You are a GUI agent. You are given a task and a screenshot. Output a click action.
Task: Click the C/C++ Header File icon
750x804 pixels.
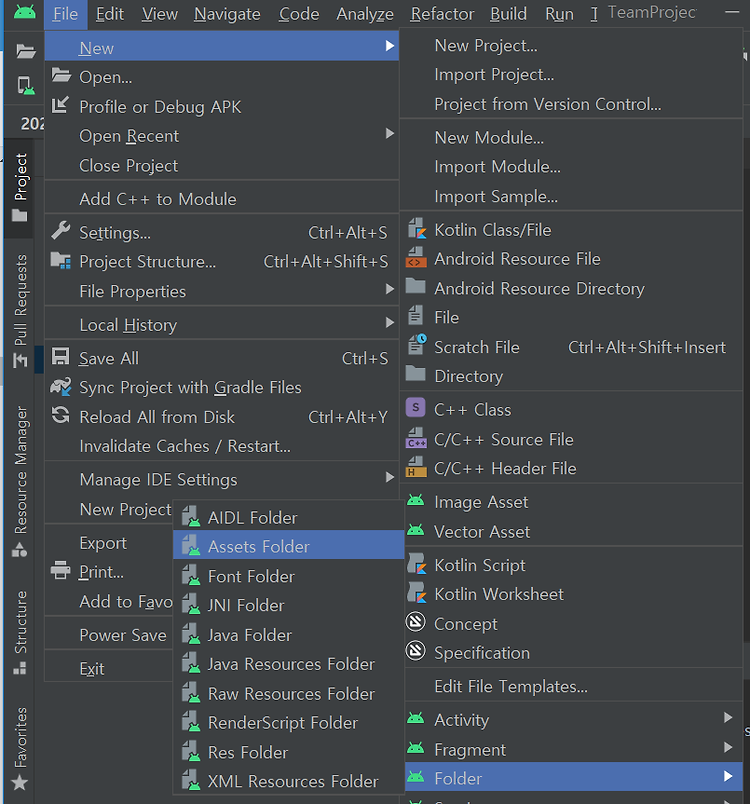(x=416, y=467)
